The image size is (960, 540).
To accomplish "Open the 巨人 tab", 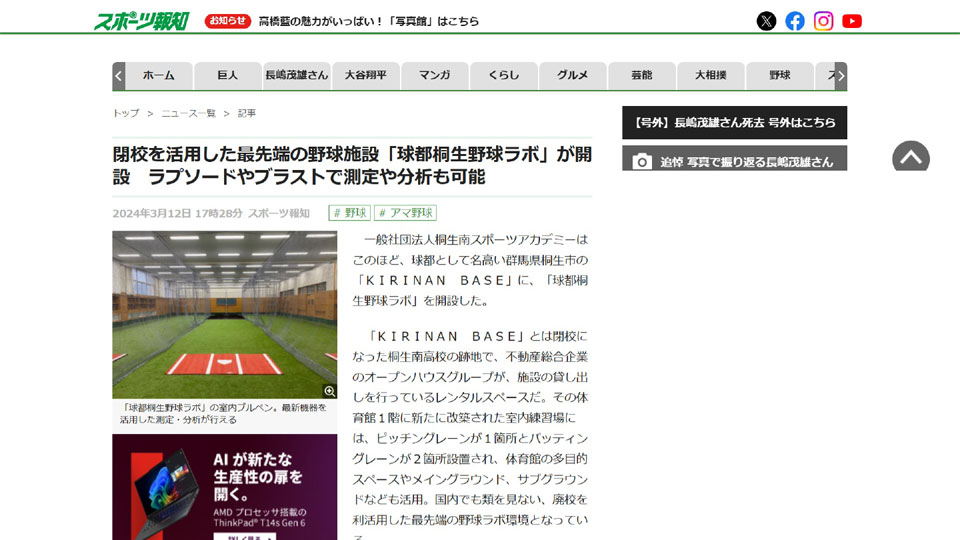I will coord(228,75).
